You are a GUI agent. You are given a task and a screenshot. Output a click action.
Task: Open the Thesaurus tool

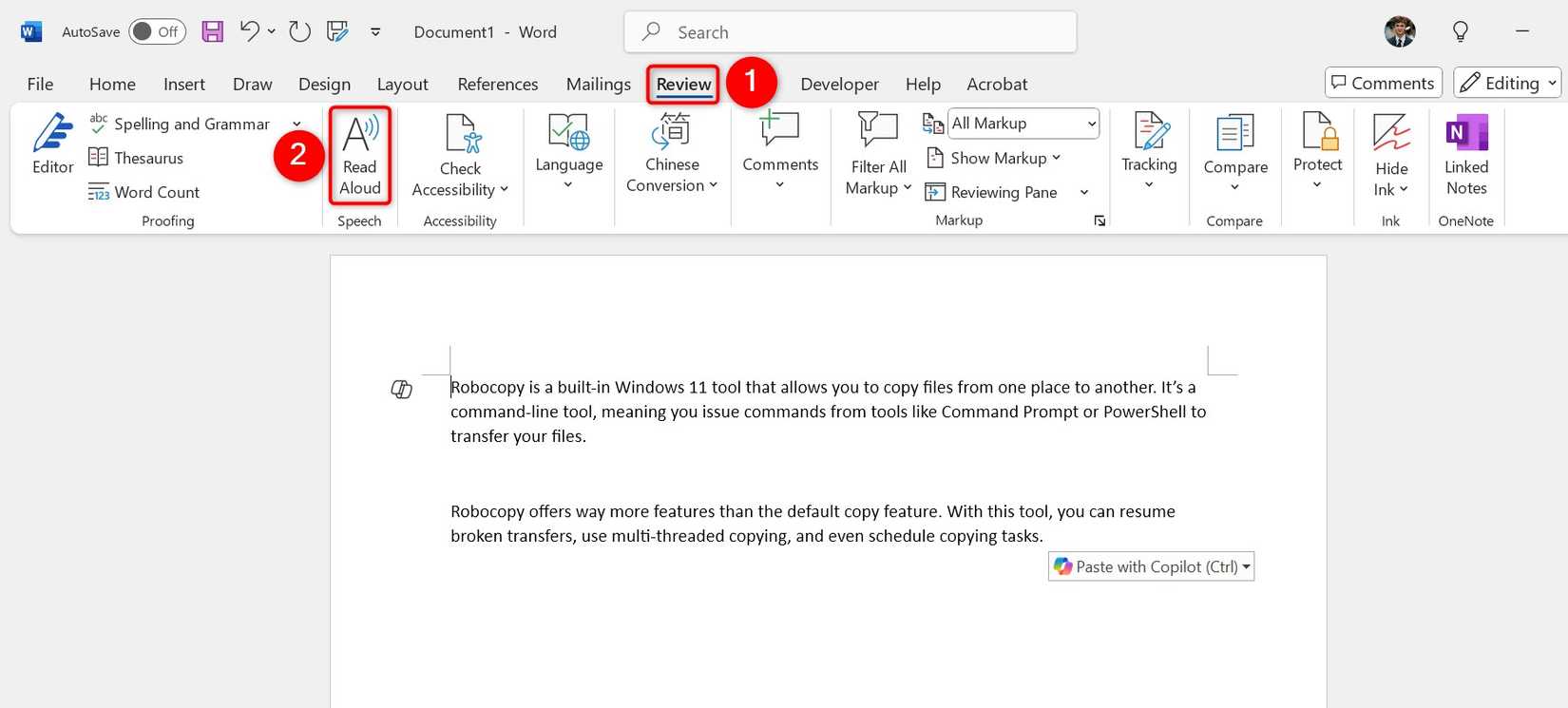(x=136, y=158)
